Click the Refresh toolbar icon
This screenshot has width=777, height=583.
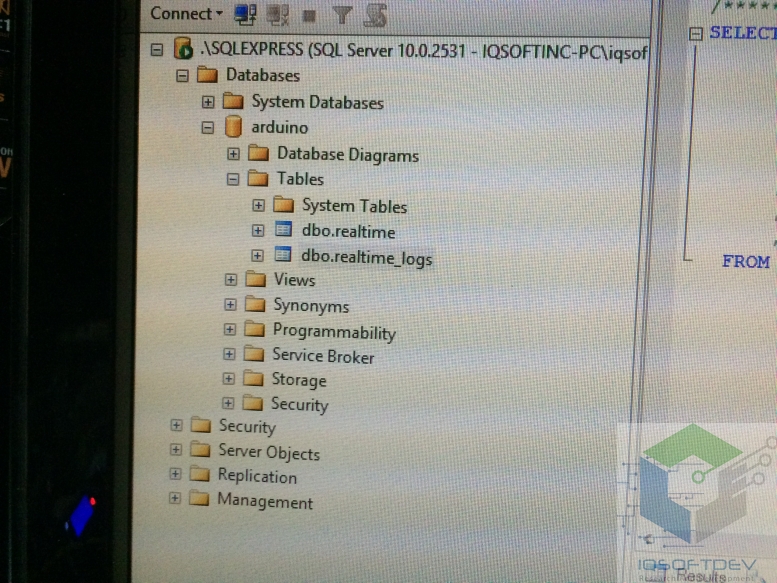(x=375, y=15)
